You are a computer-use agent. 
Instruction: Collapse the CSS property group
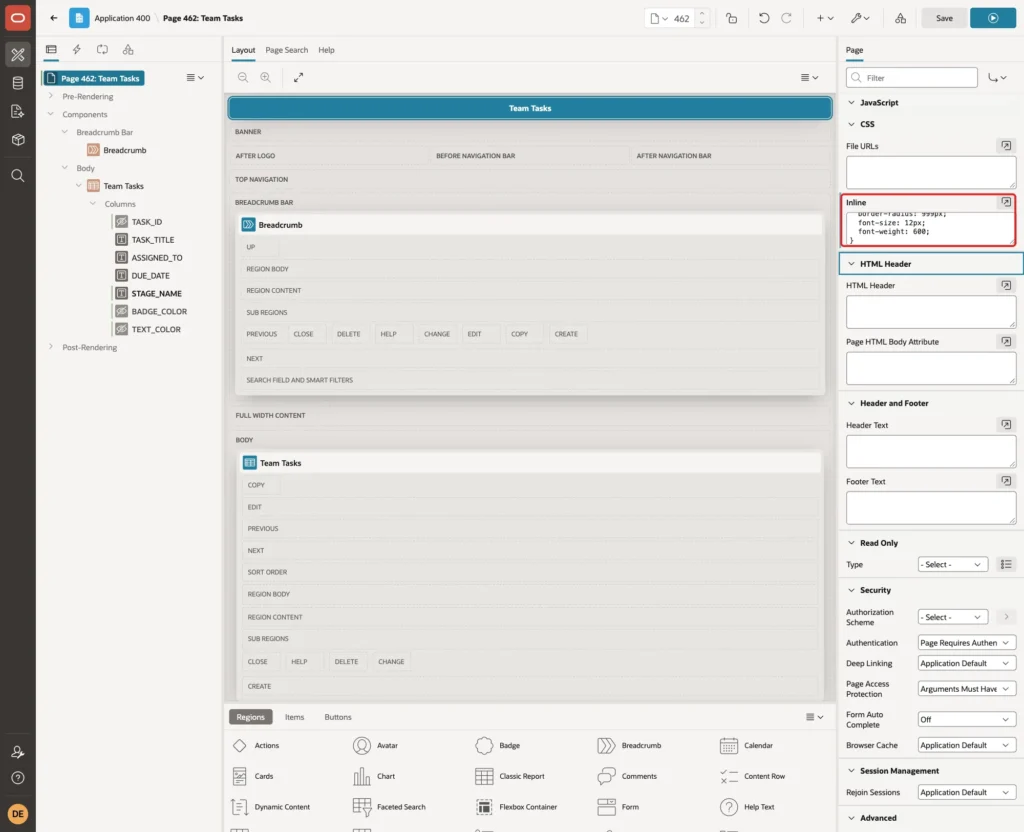click(x=851, y=124)
